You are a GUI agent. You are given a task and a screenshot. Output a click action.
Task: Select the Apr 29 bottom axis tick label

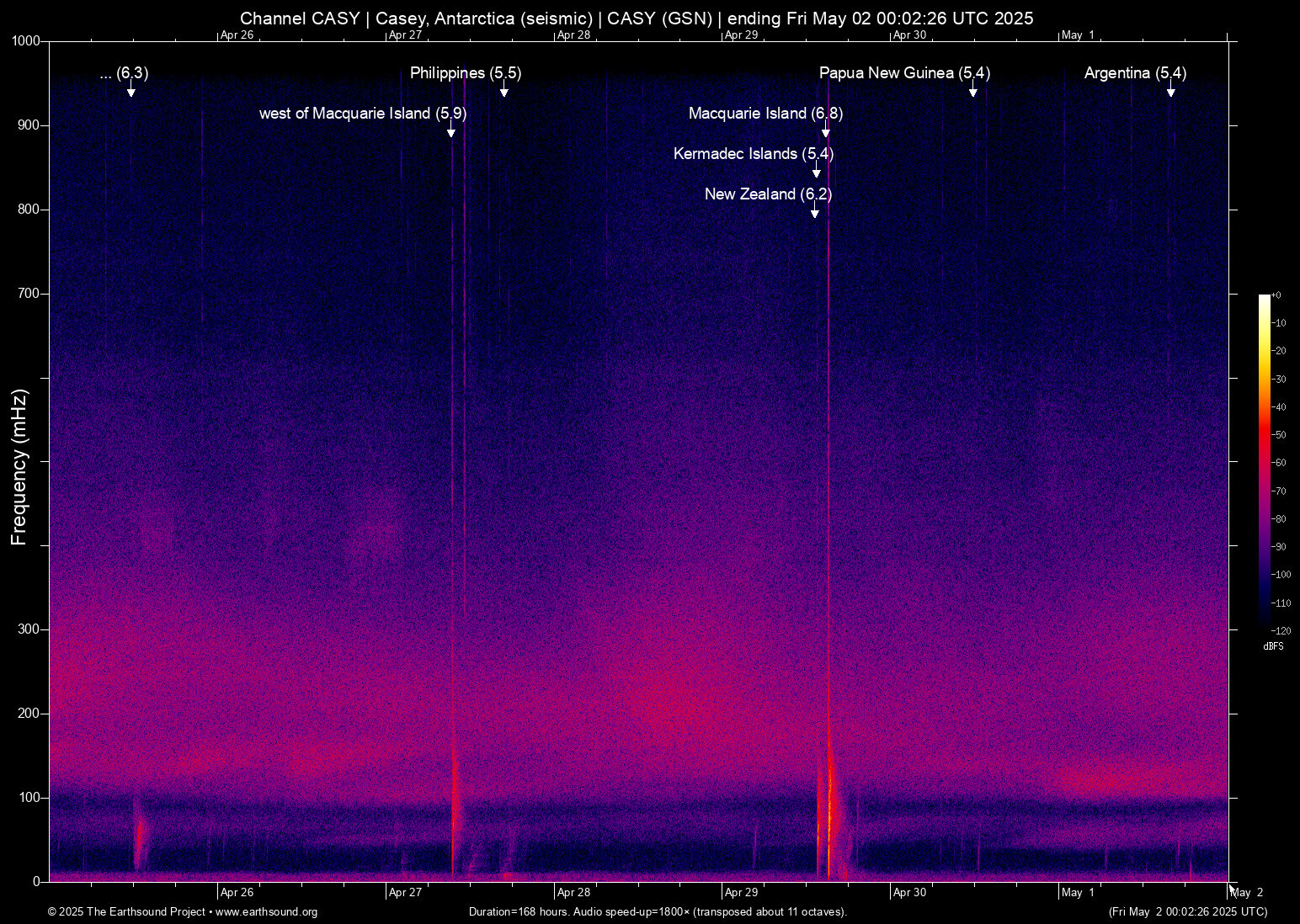click(741, 891)
